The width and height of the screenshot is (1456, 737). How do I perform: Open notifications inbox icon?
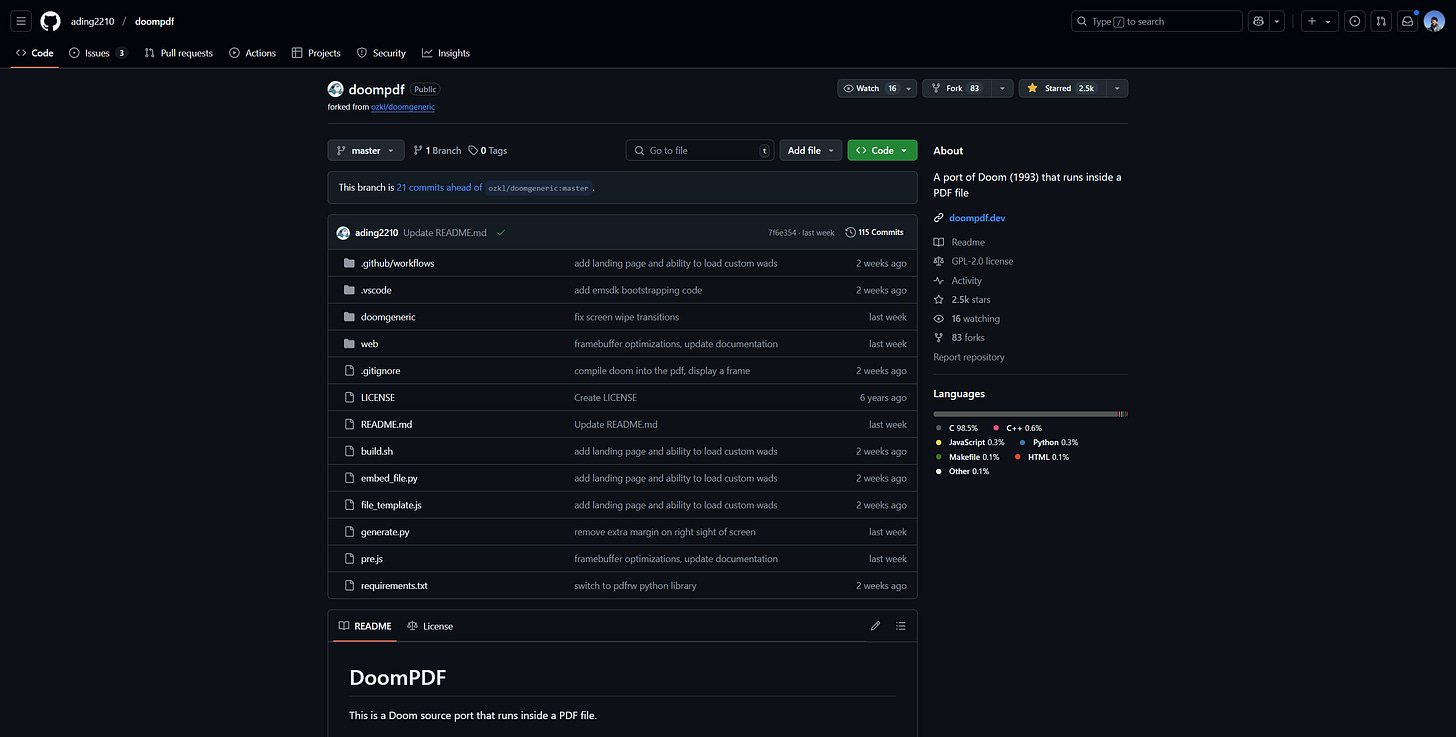point(1407,21)
